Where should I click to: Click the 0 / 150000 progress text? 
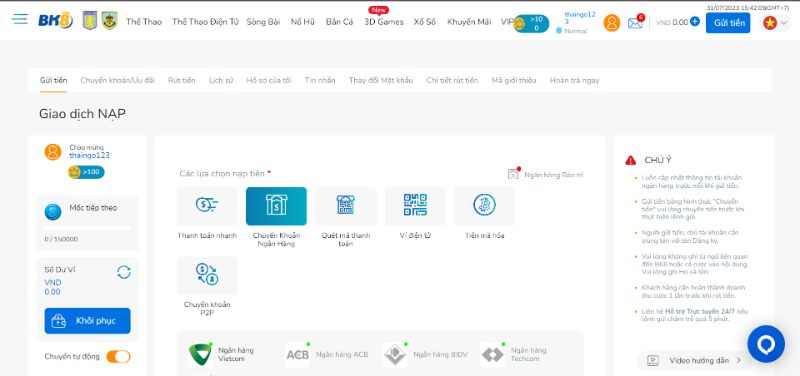[x=61, y=239]
